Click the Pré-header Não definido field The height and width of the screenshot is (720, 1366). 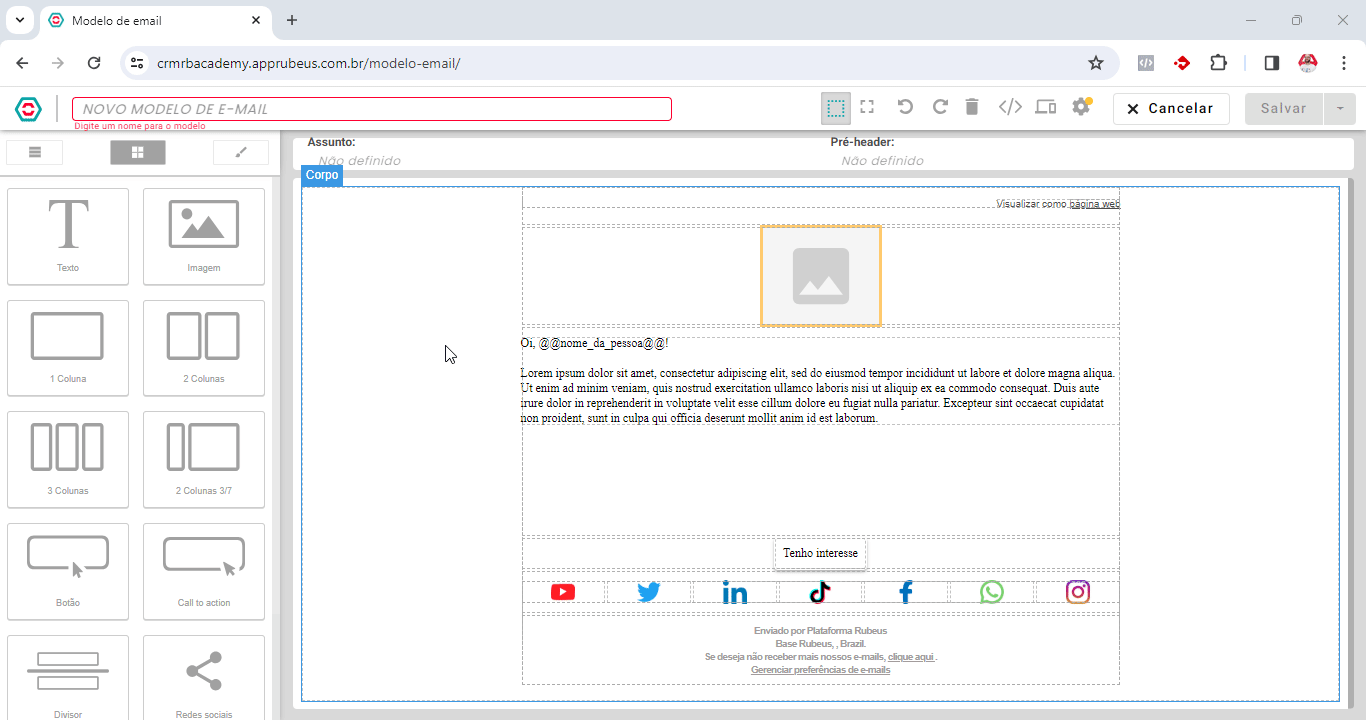[882, 161]
